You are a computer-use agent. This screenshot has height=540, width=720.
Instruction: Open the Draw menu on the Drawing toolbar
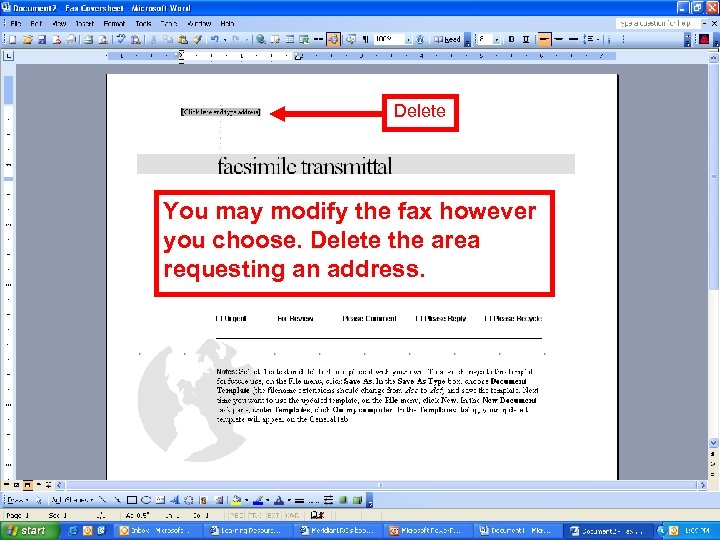click(17, 500)
